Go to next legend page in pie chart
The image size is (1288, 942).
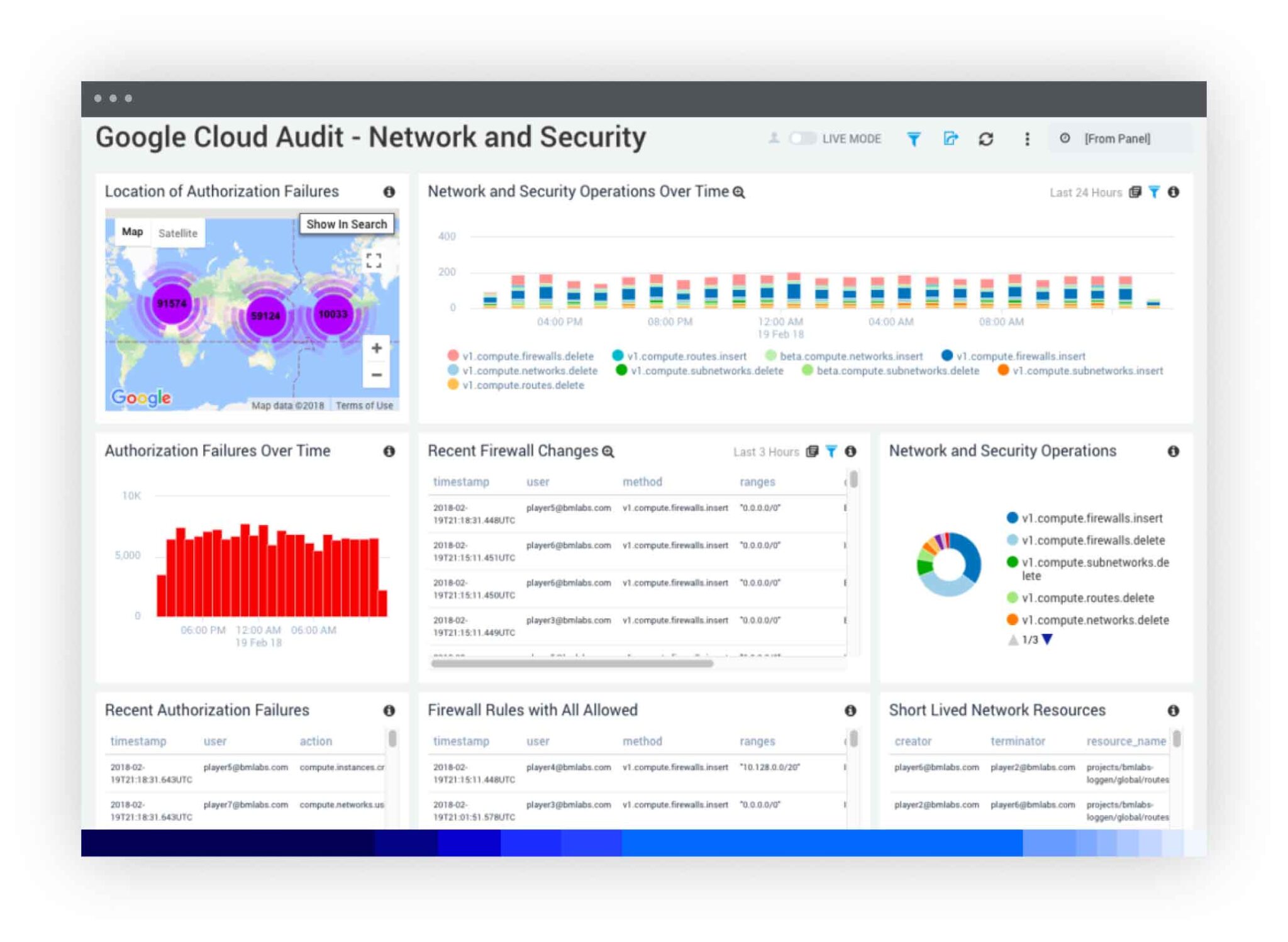tap(1047, 640)
